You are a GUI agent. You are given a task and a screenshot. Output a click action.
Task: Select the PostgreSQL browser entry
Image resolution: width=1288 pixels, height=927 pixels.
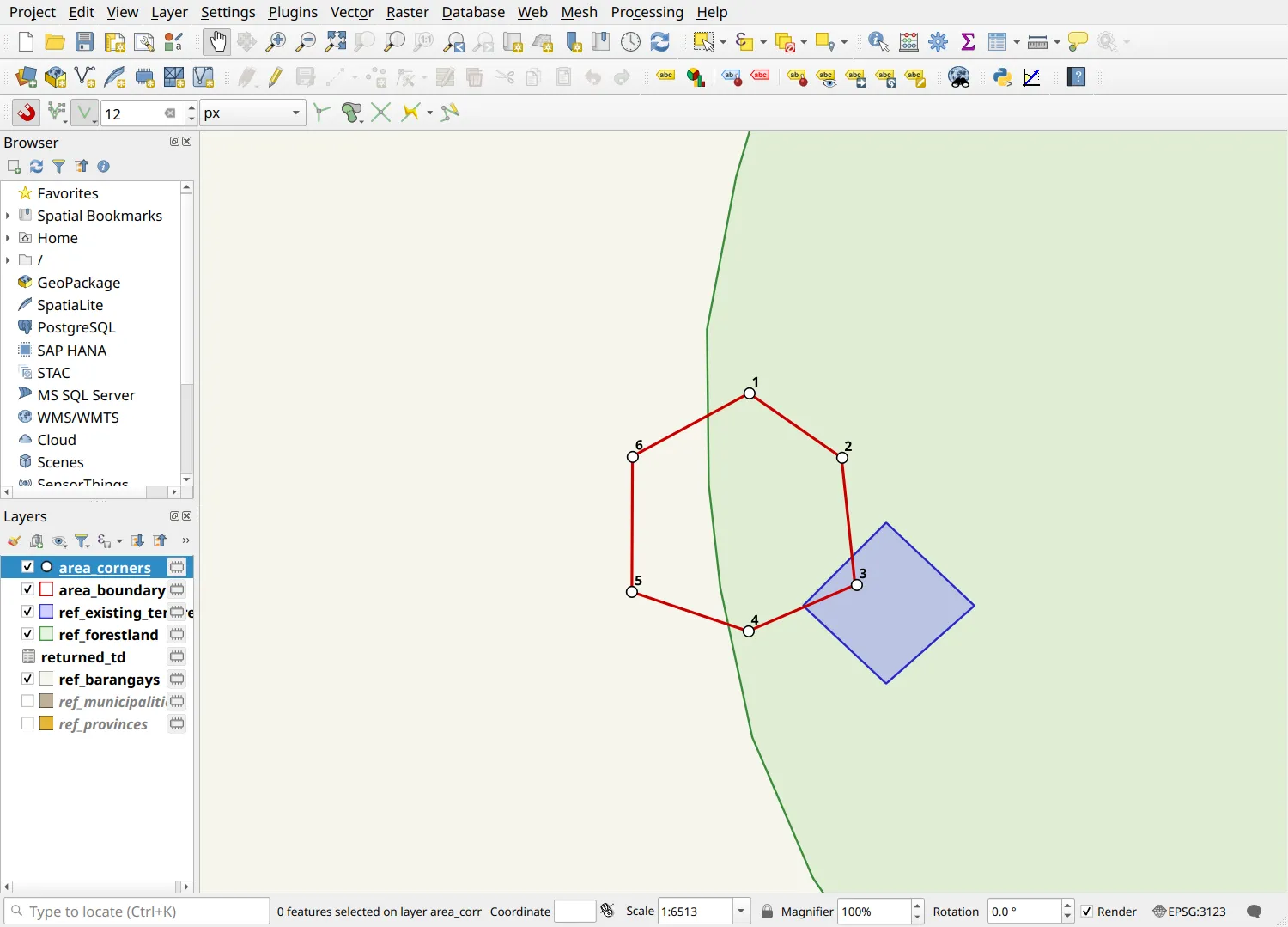76,327
